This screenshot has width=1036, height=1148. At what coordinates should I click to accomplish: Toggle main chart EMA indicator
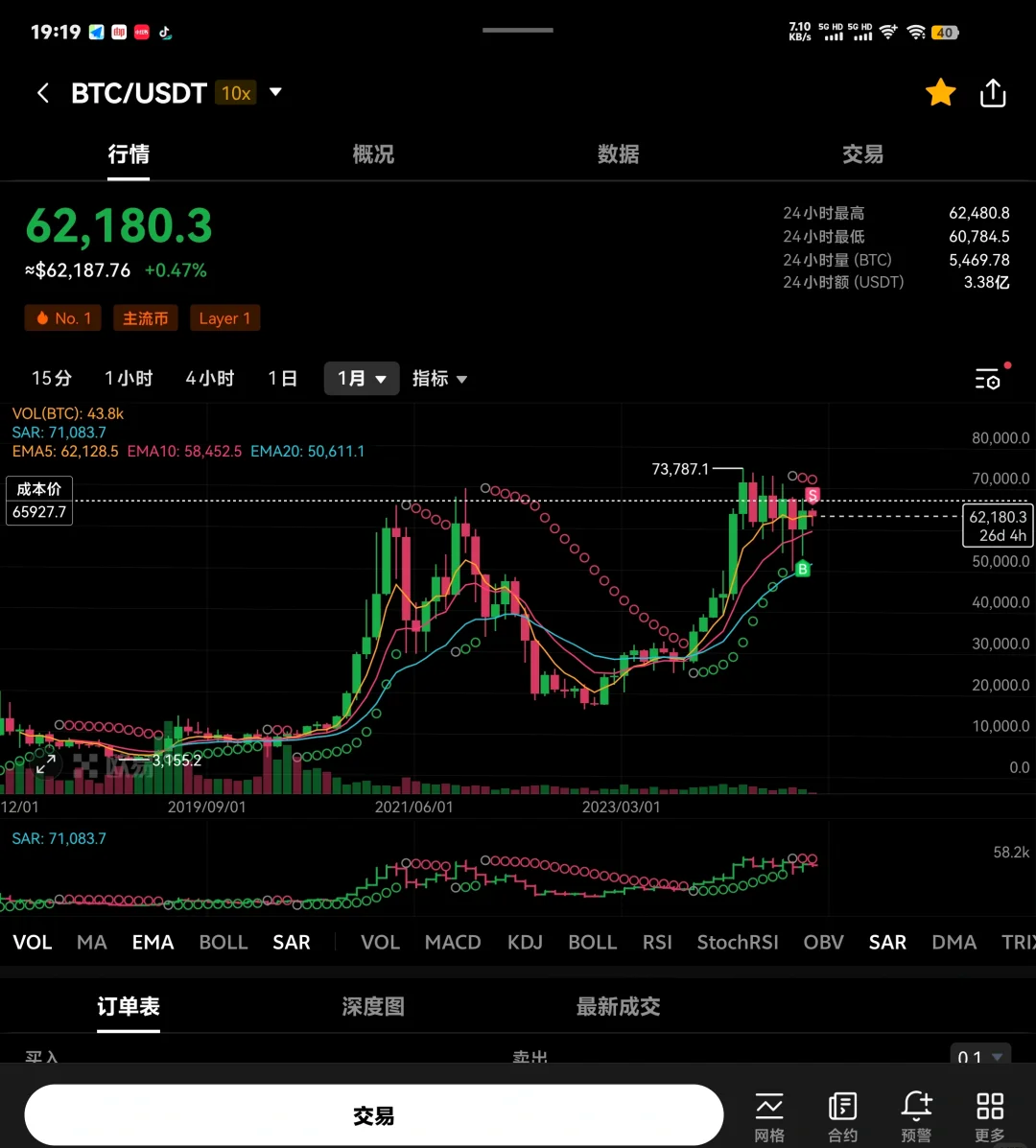click(x=153, y=942)
